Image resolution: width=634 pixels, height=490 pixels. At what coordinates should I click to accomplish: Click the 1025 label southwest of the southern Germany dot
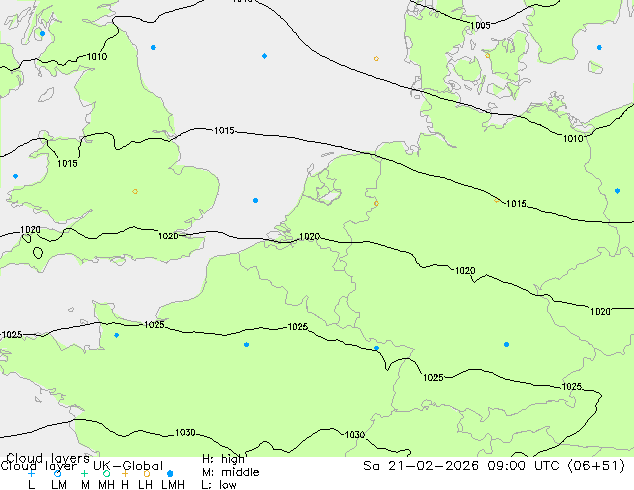(433, 378)
